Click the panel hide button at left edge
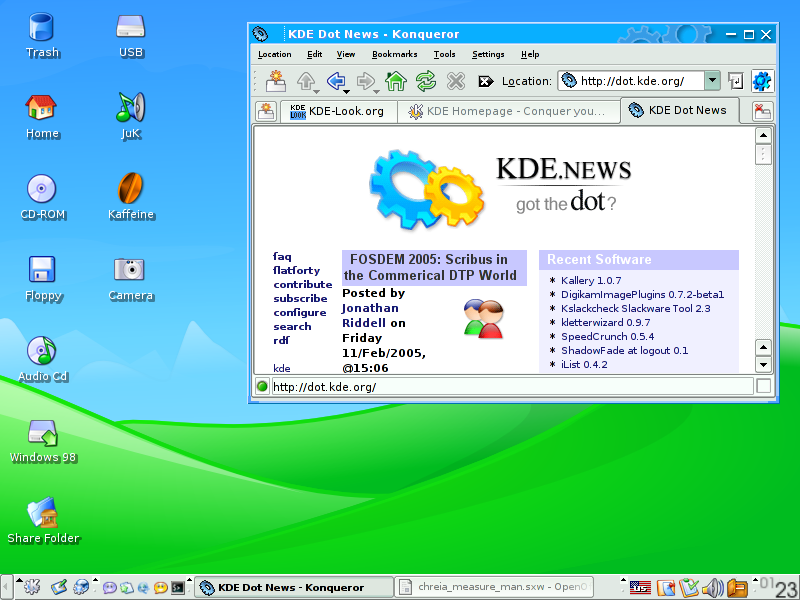 click(6, 587)
